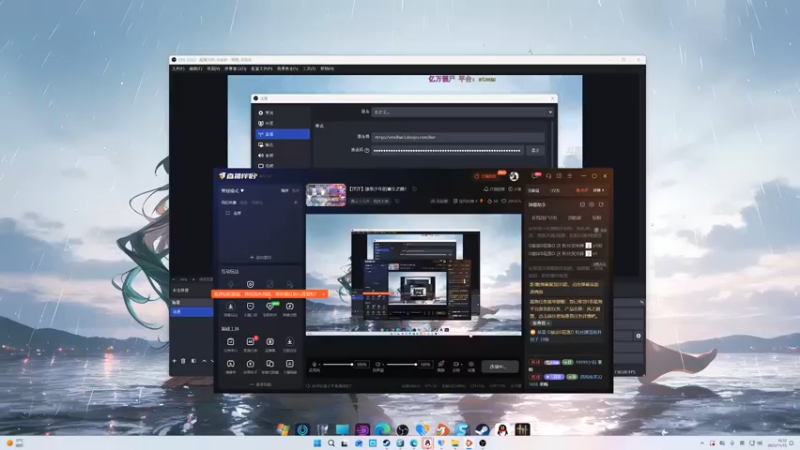Viewport: 800px width, 450px height.
Task: Open the Tools menu in OBS
Action: tap(309, 68)
